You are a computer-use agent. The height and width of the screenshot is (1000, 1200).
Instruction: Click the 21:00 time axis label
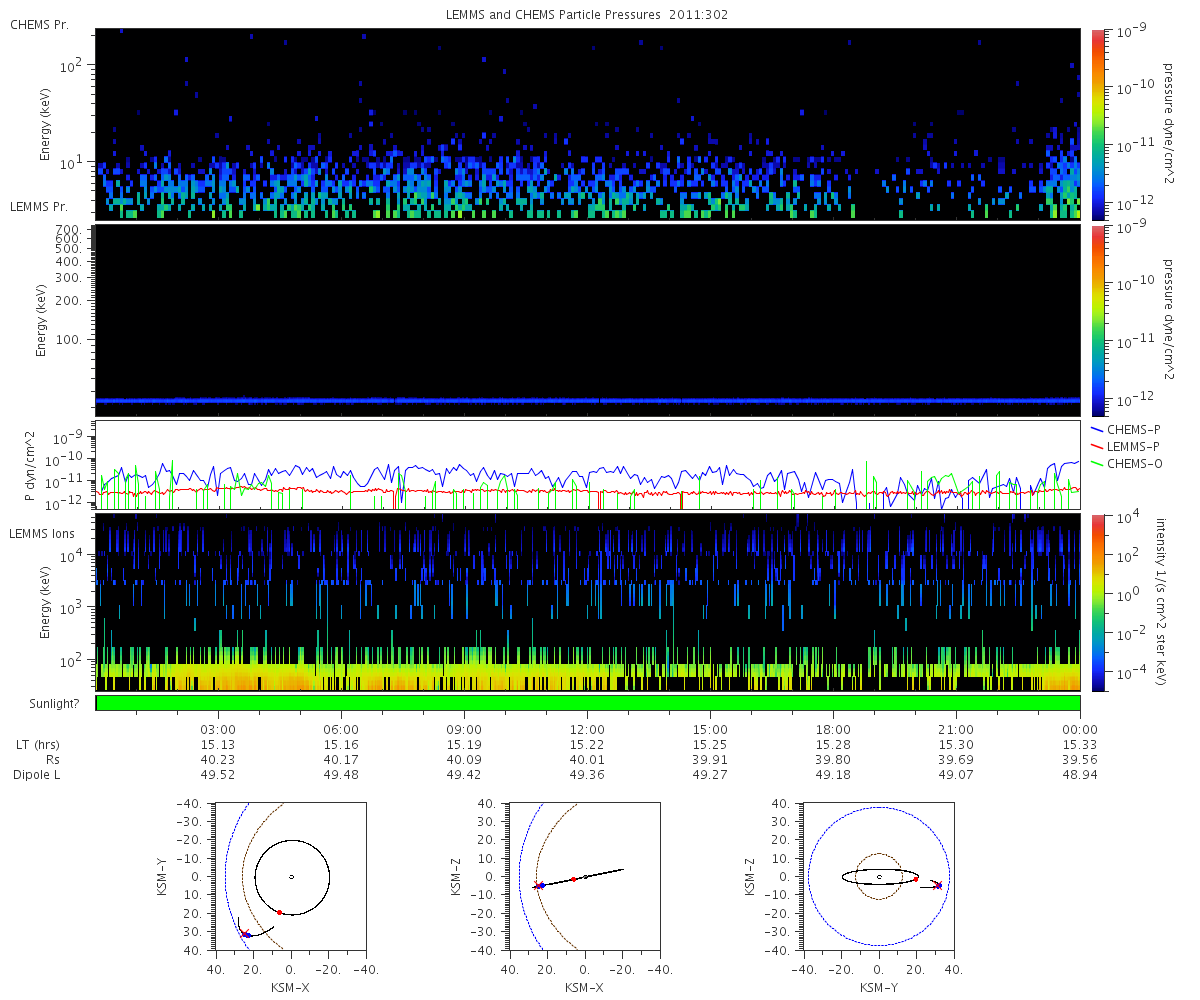(957, 729)
